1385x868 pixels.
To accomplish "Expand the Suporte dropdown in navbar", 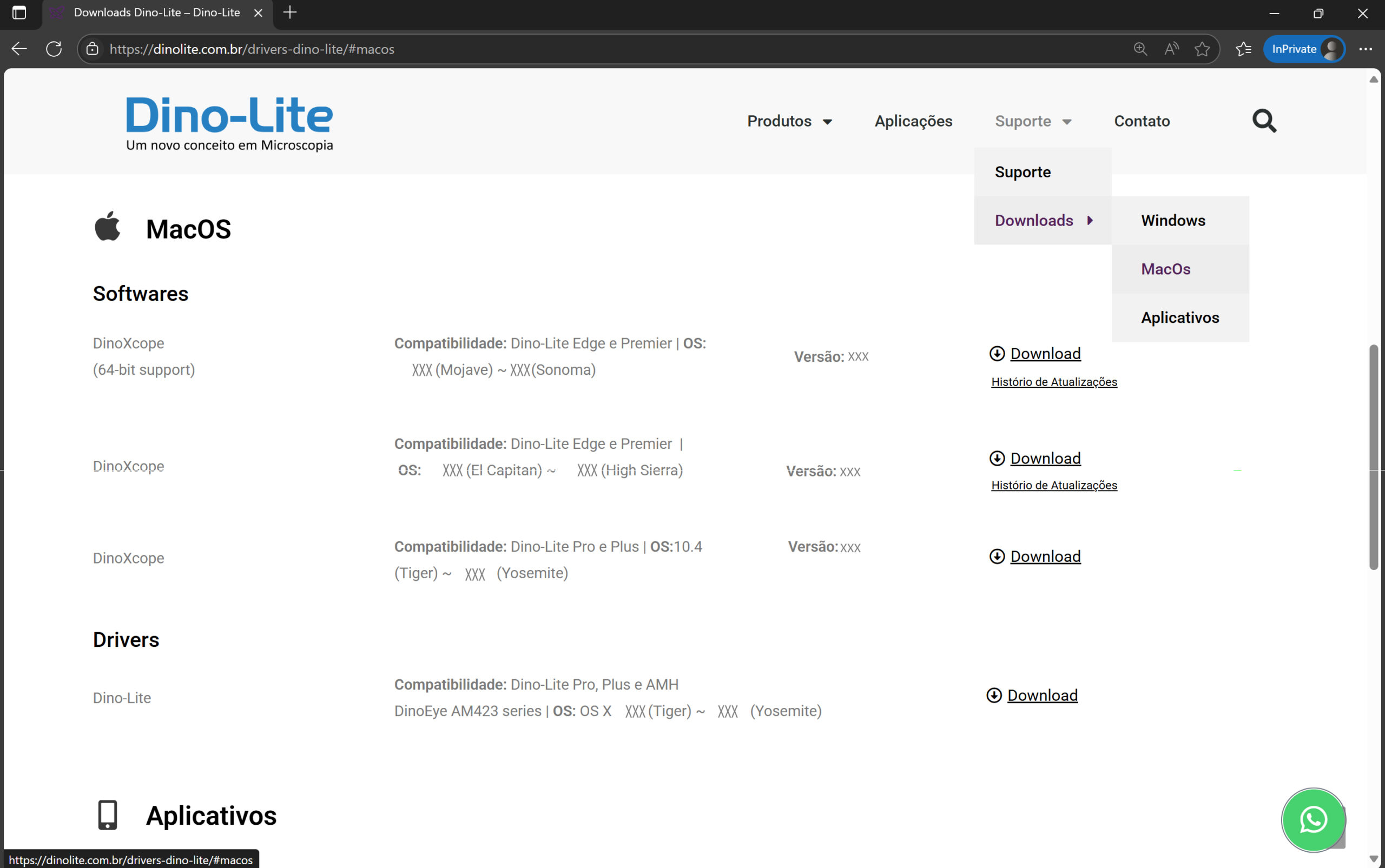I will click(x=1033, y=121).
